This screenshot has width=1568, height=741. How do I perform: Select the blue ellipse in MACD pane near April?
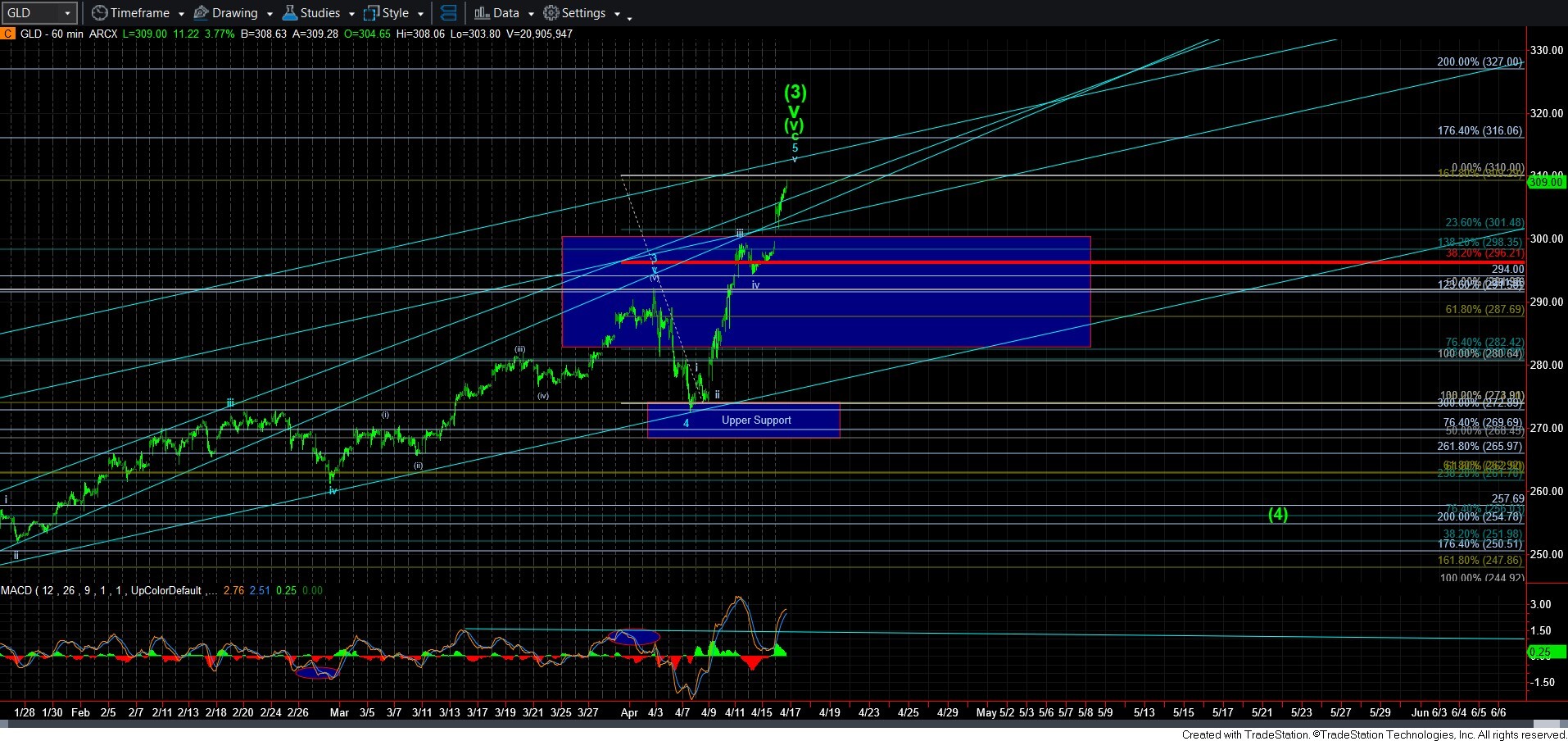tap(637, 636)
